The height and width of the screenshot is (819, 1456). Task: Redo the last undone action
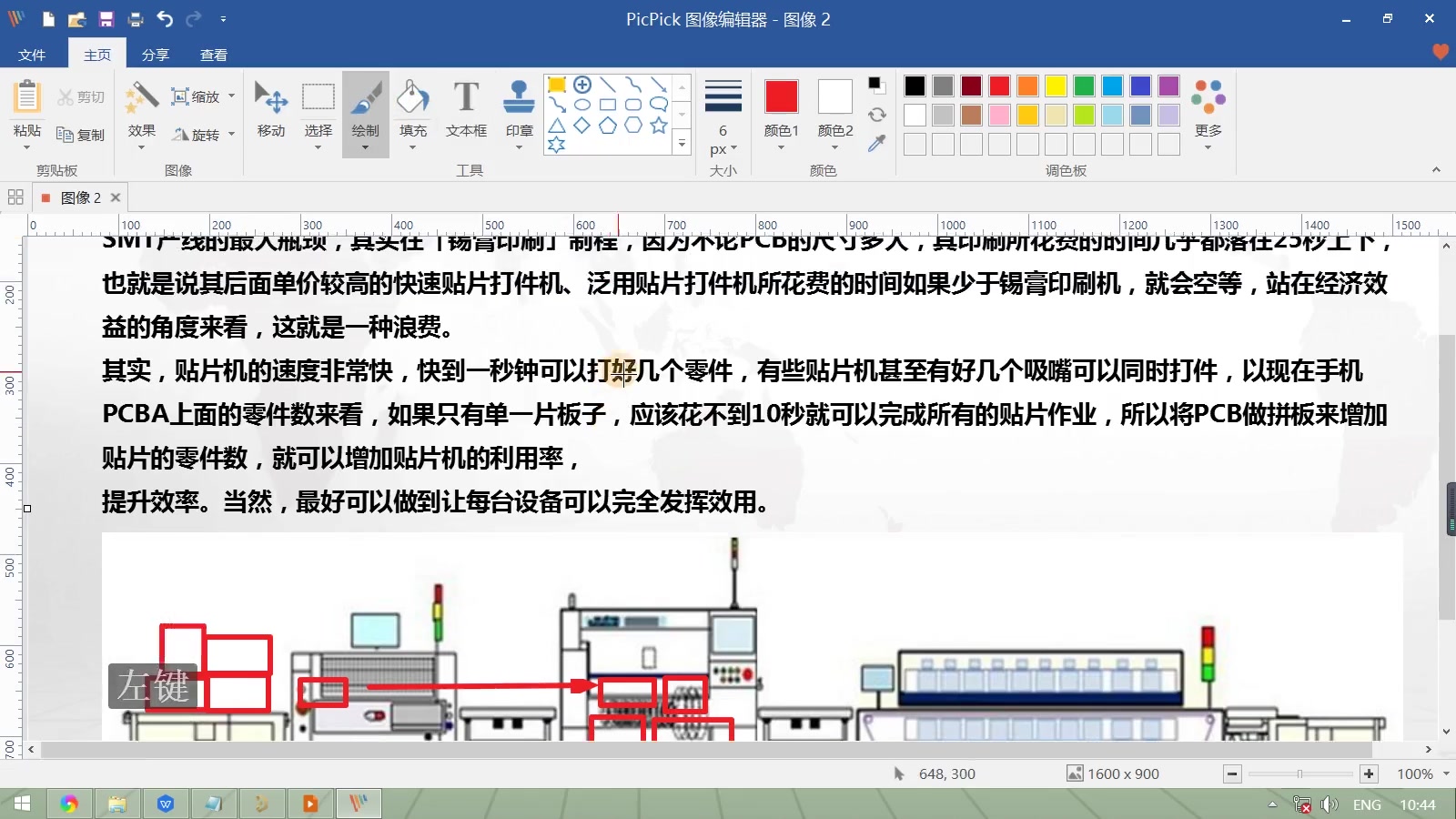[x=194, y=19]
